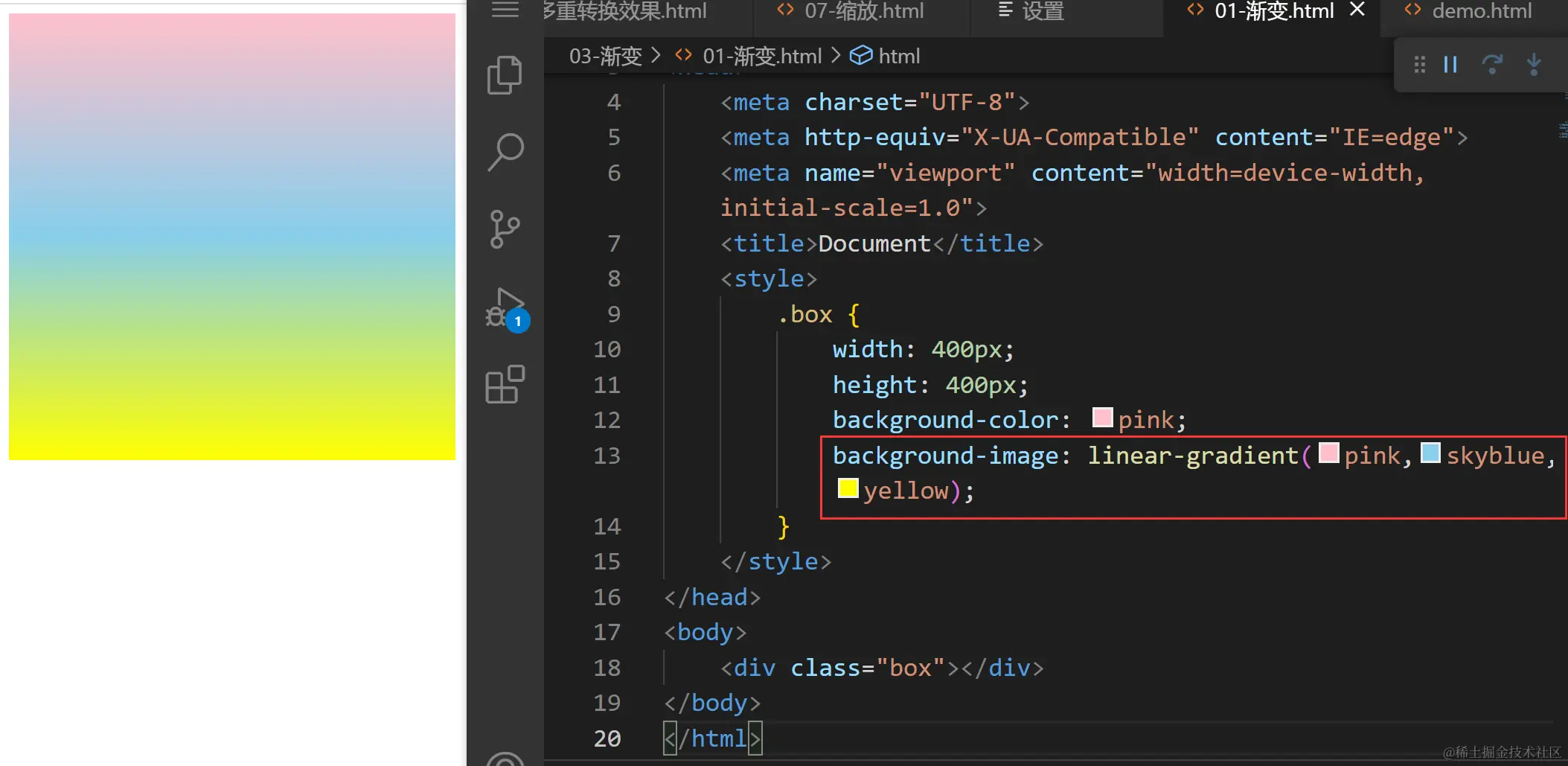
Task: Click the "viewport" name value
Action: point(946,173)
